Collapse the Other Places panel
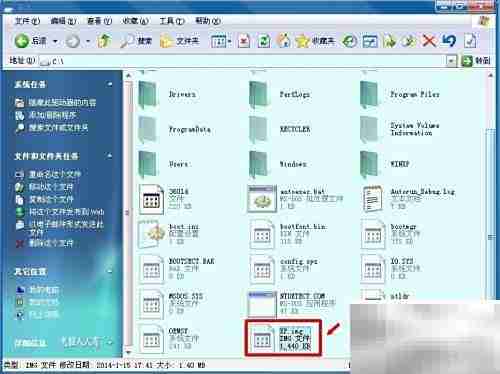The image size is (500, 374). 110,272
